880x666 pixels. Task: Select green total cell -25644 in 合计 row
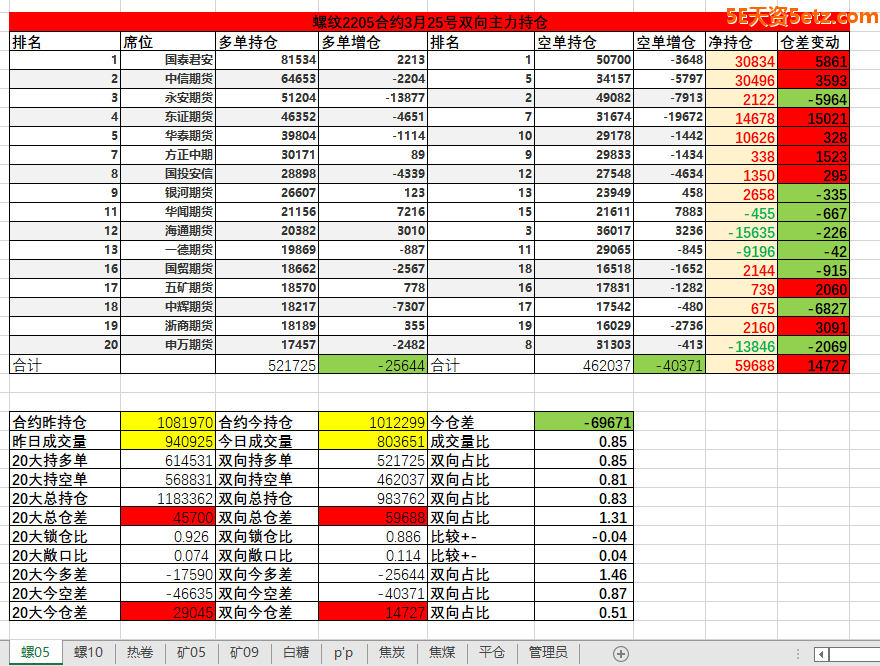point(373,365)
